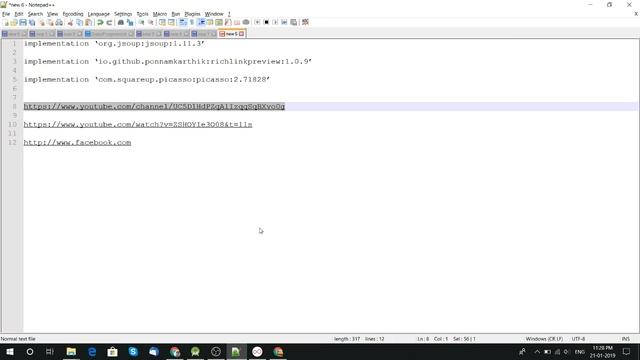This screenshot has height=360, width=640.
Task: Print the document with the Print icon
Action: [x=59, y=22]
